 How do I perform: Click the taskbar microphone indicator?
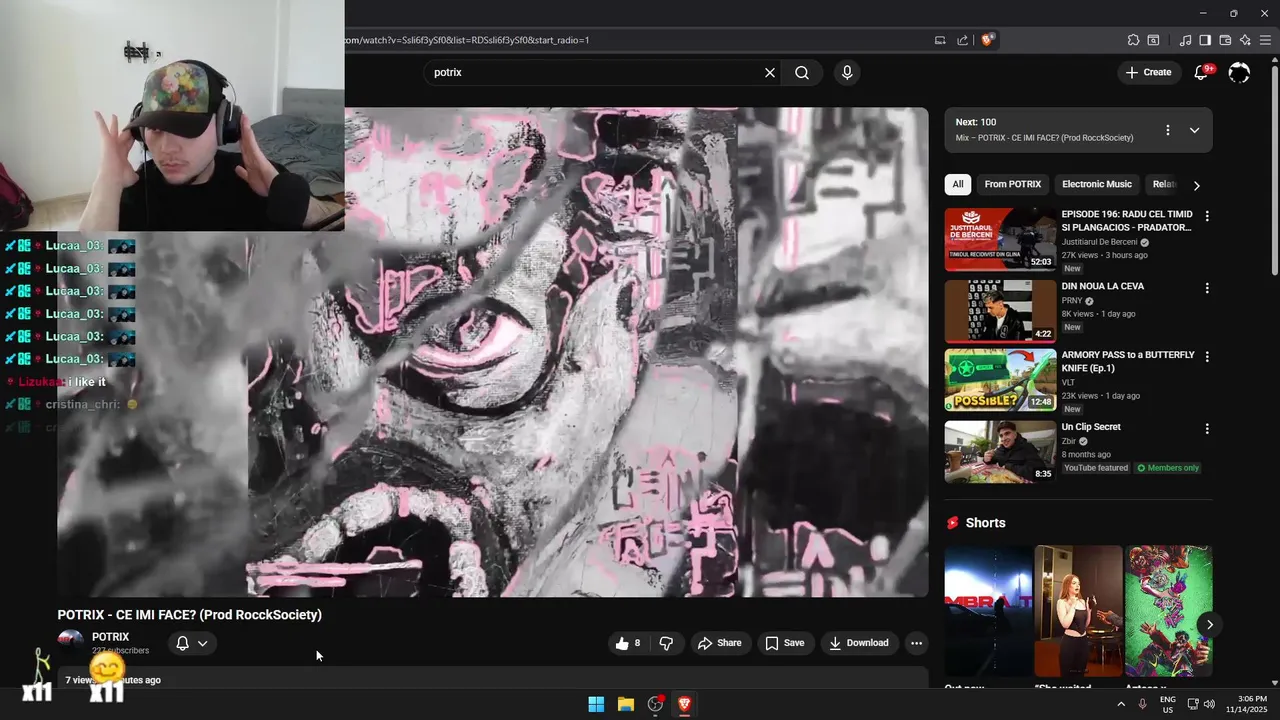(x=1142, y=704)
